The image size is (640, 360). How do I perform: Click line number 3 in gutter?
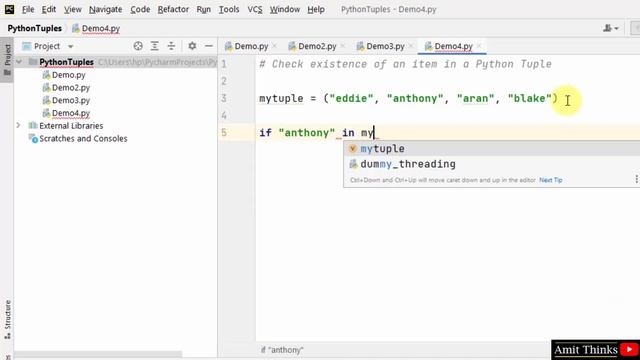[x=224, y=98]
